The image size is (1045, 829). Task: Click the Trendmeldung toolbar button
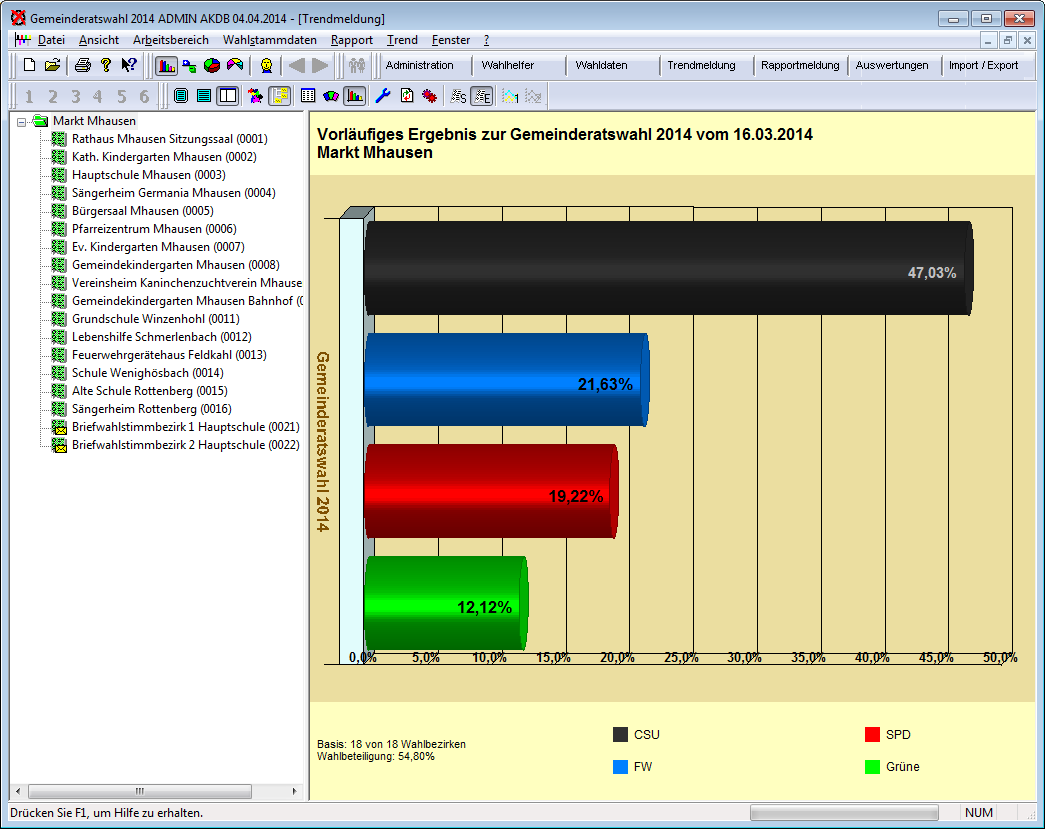coord(701,66)
